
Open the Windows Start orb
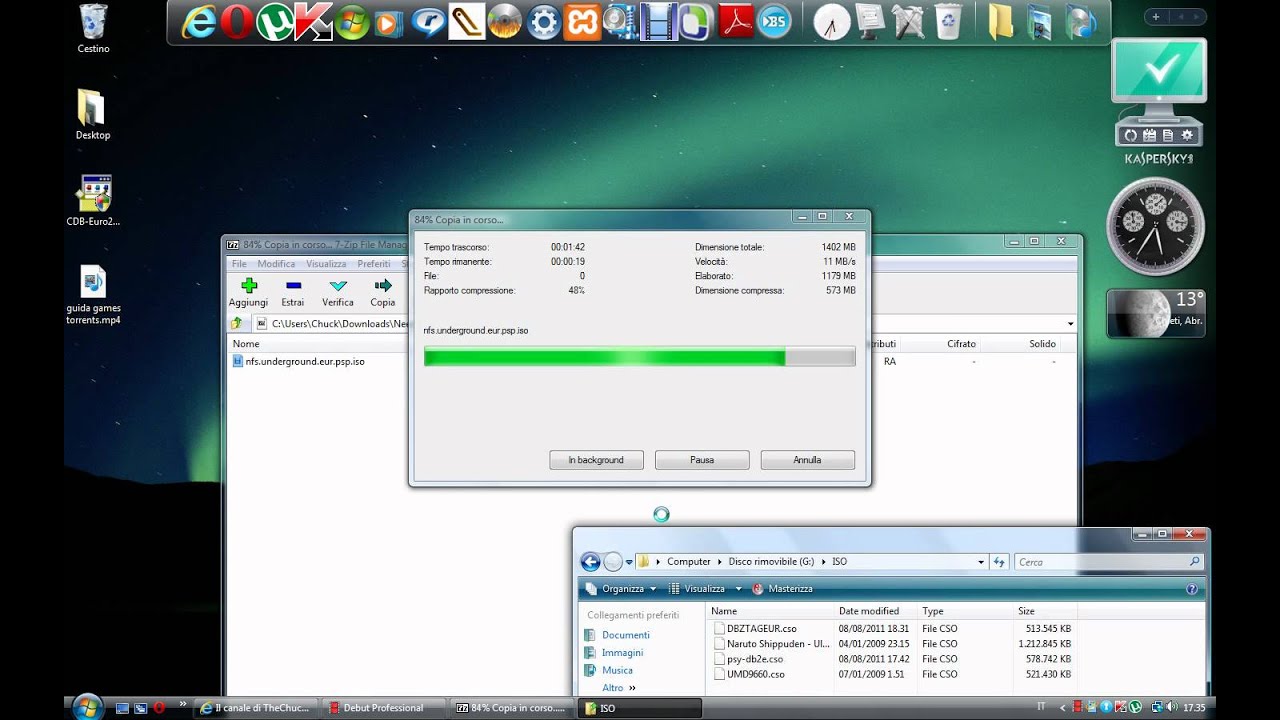(87, 706)
